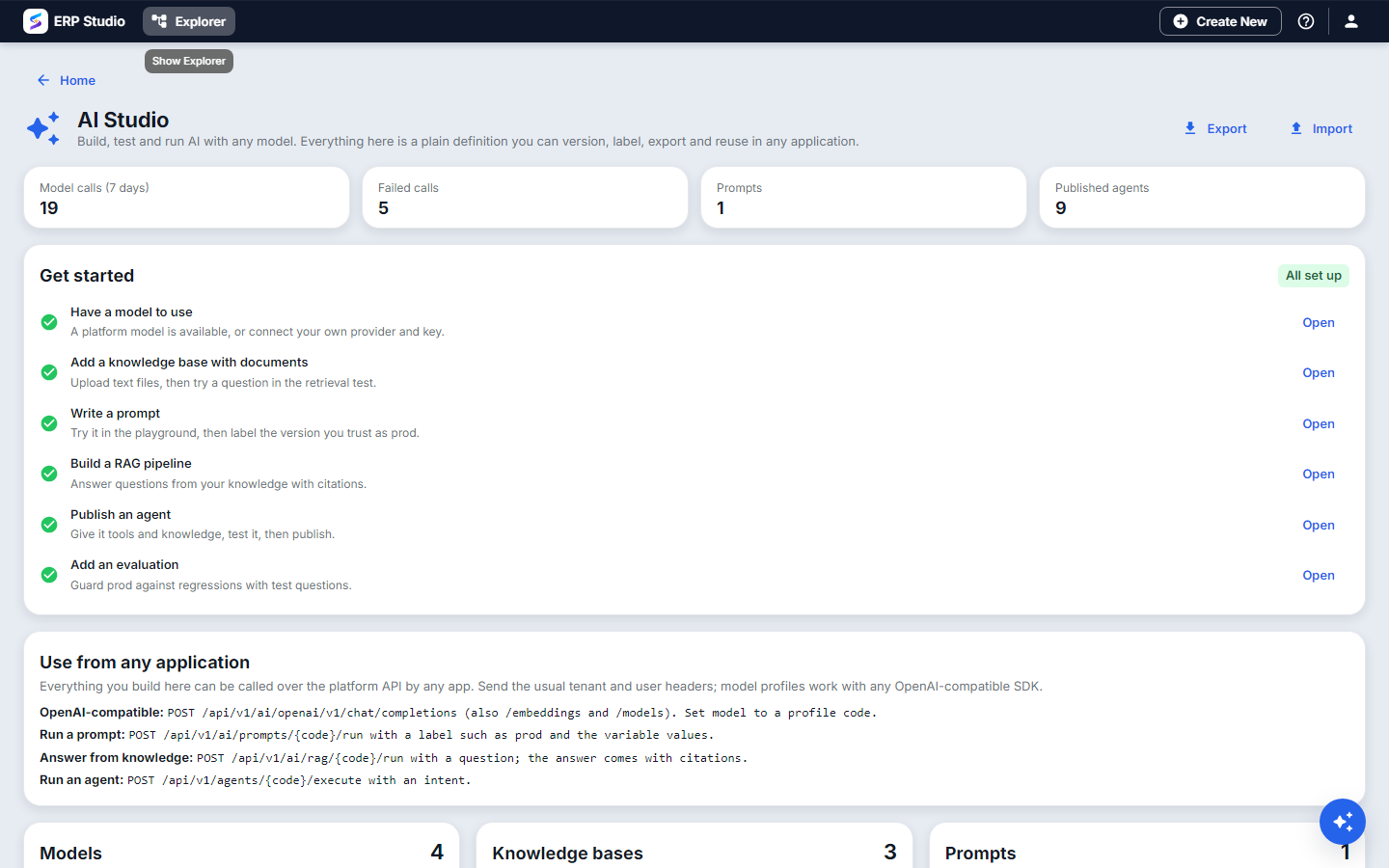Open the Knowledge bases card
Viewport: 1389px width, 868px height.
(x=694, y=846)
